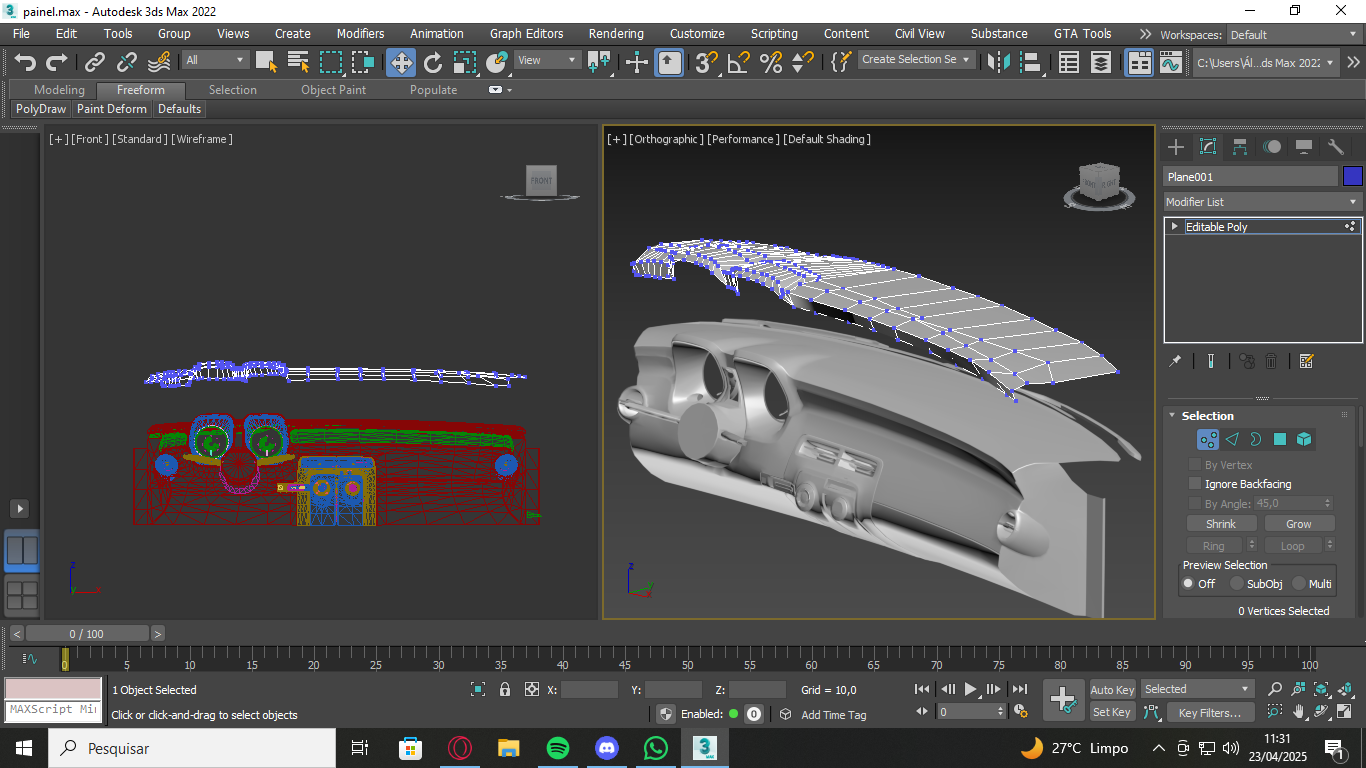Toggle Angle Snap

coord(739,62)
